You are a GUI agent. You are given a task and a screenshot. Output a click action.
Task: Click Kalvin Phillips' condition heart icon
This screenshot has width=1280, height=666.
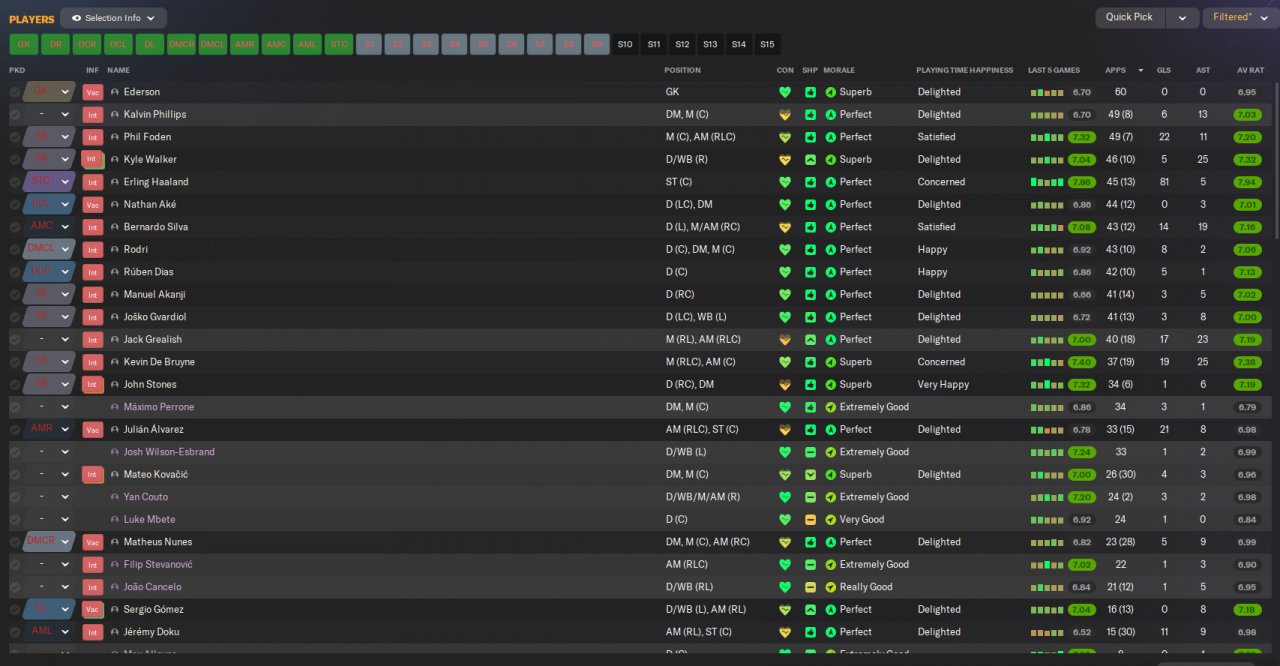[785, 114]
